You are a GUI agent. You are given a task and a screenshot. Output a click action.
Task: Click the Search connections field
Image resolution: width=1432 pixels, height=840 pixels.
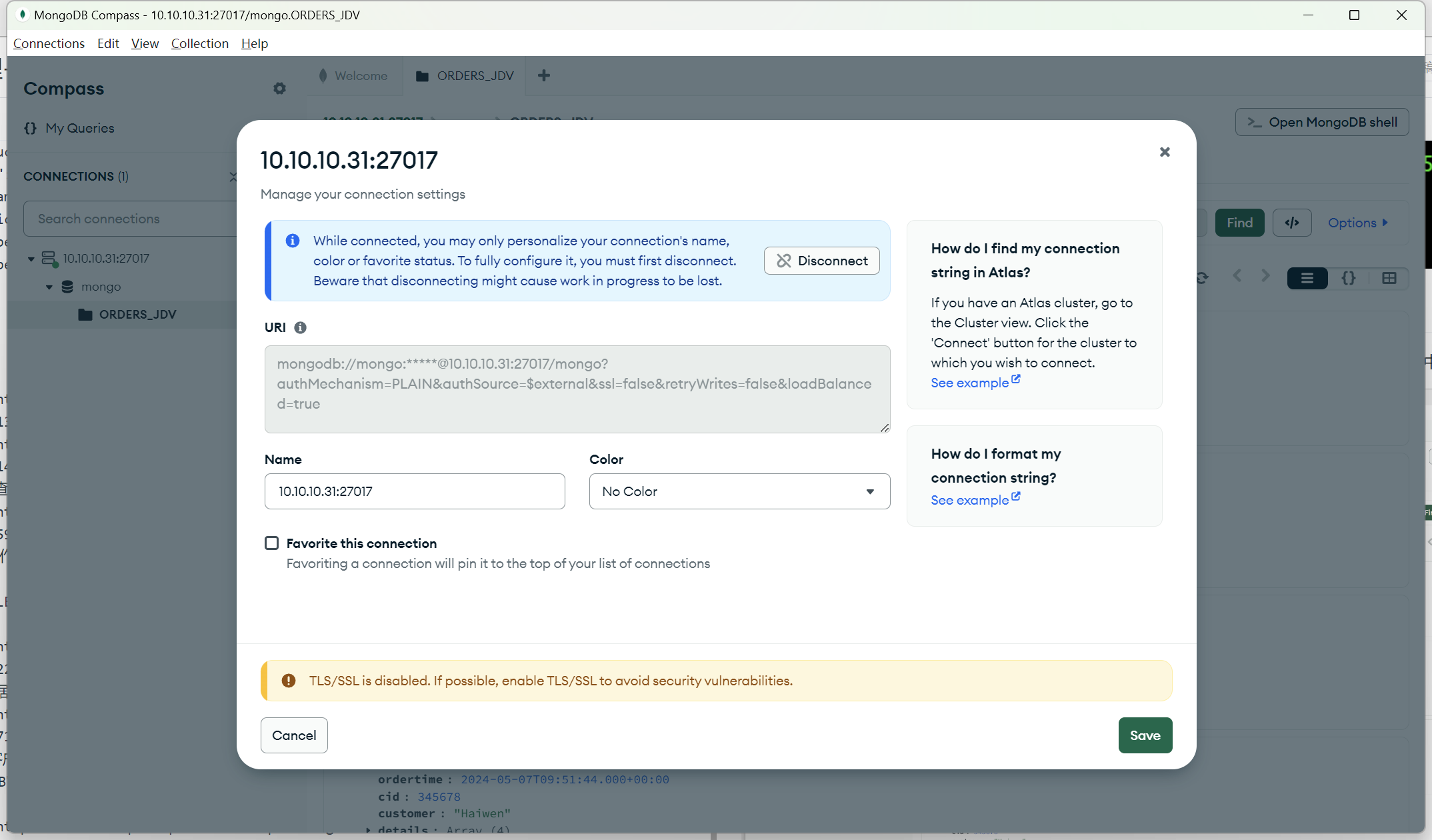[x=131, y=219]
